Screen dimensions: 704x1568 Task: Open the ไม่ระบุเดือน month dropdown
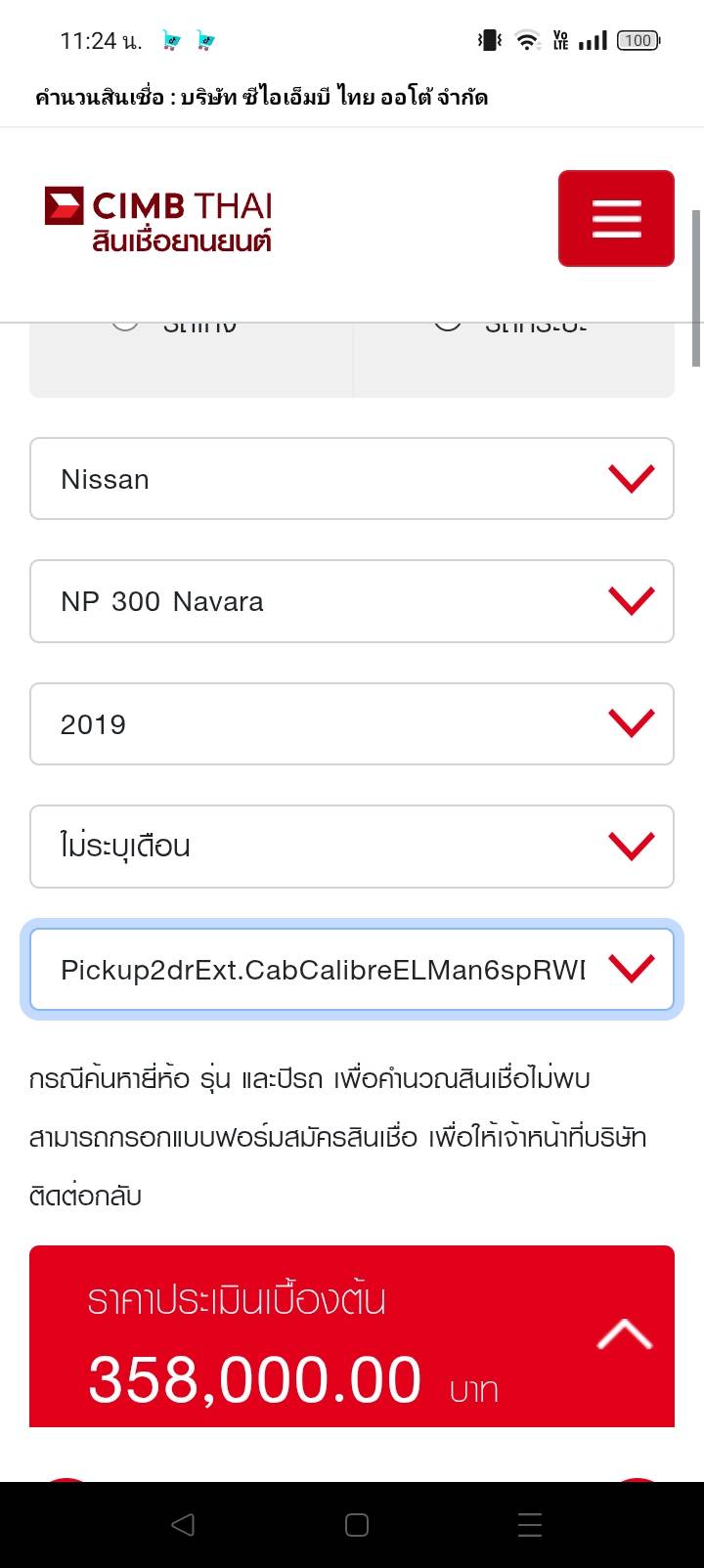(352, 847)
